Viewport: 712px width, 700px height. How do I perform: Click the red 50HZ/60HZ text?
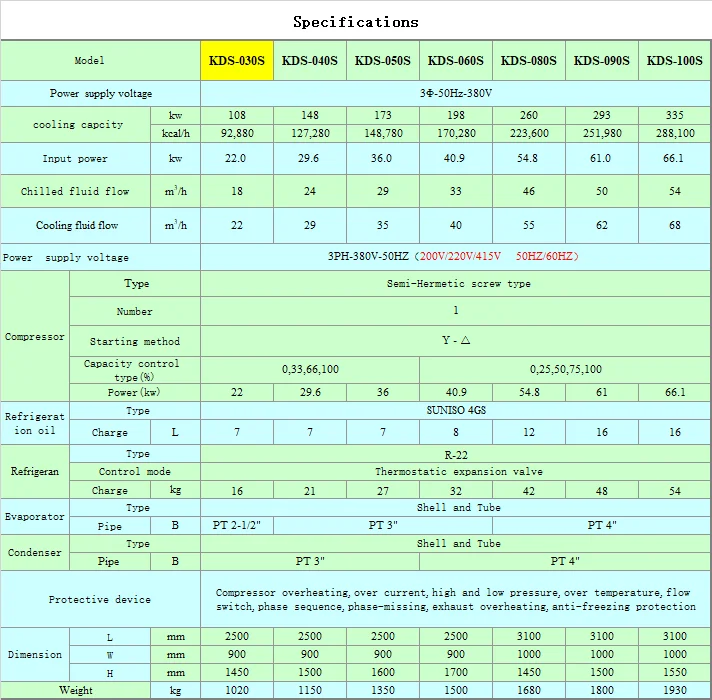coord(544,256)
